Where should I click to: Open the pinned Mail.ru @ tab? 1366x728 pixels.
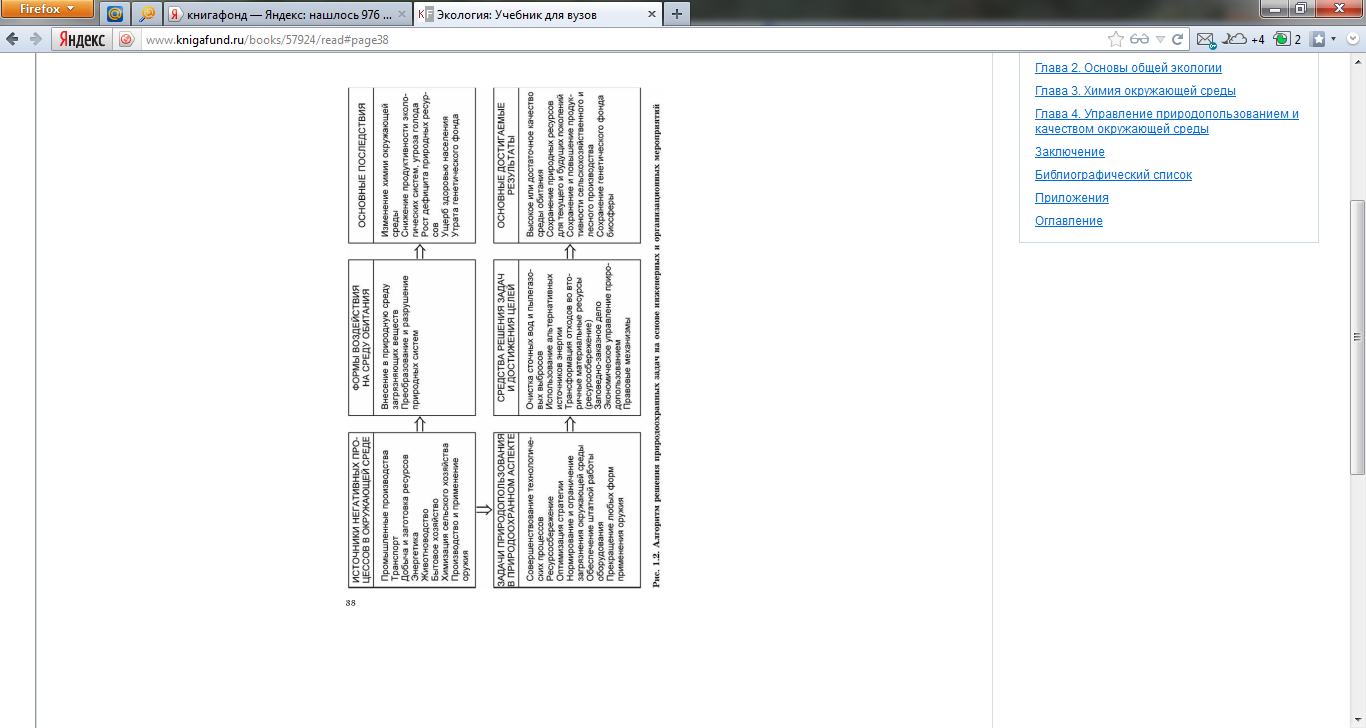coord(115,14)
